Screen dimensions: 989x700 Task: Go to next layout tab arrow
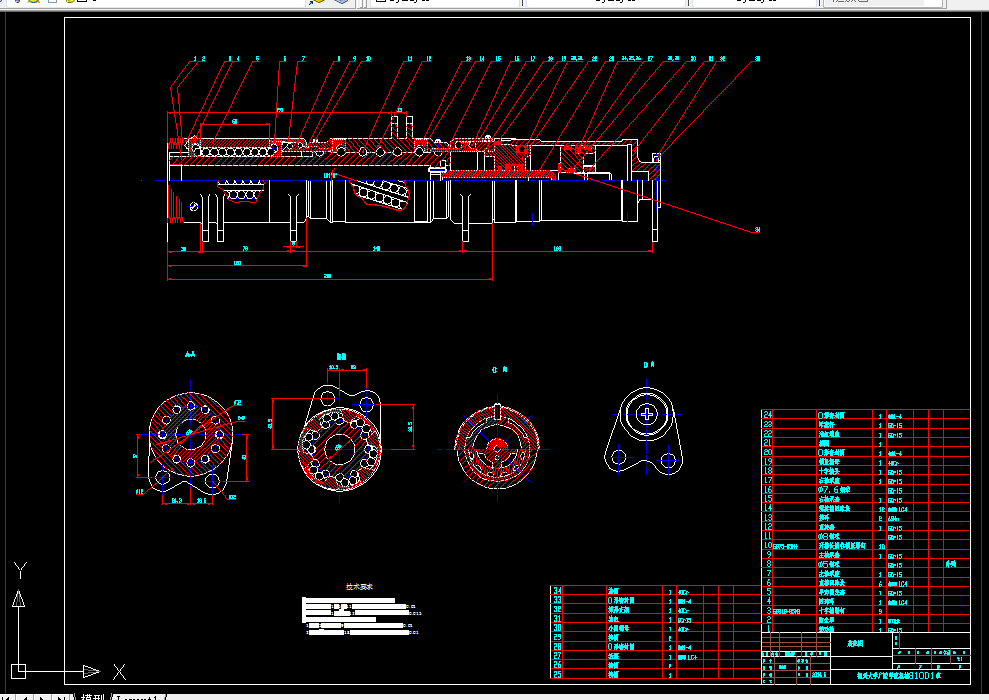(42, 697)
